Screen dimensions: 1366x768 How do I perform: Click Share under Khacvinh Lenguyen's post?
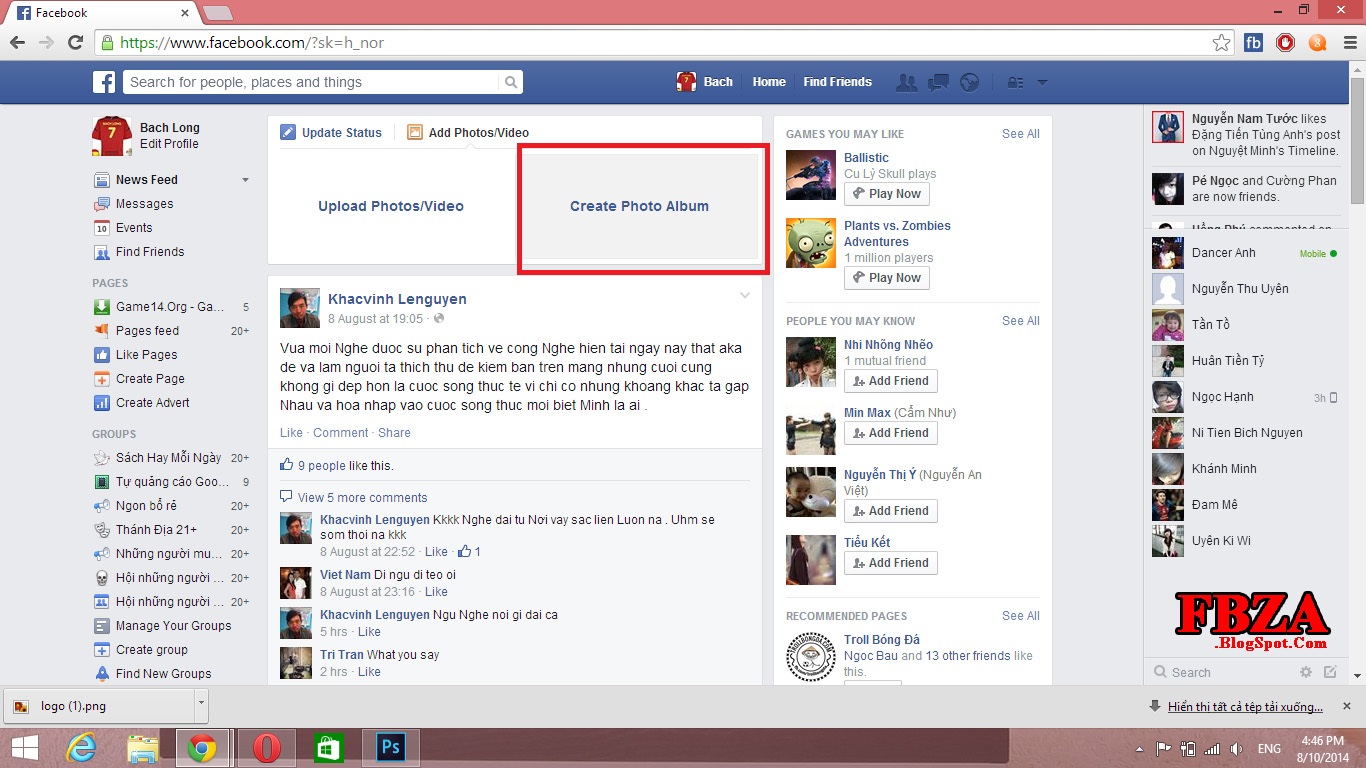394,433
